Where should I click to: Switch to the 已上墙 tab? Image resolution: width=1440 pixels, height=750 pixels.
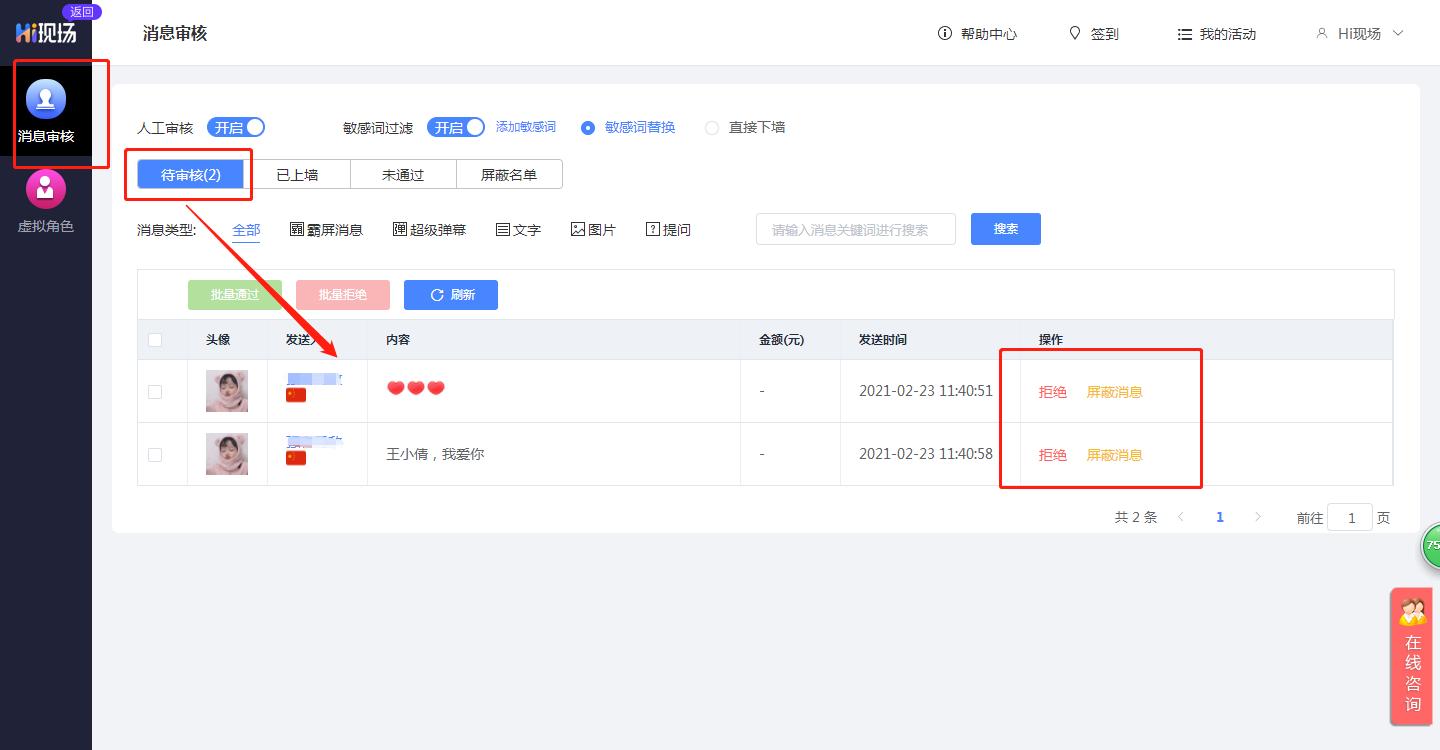coord(297,174)
